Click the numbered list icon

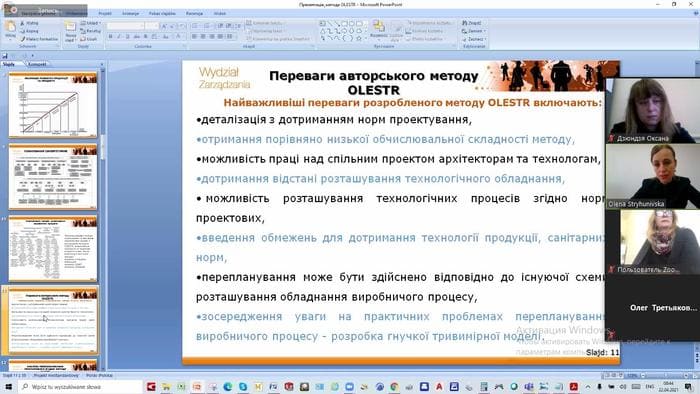click(x=207, y=25)
